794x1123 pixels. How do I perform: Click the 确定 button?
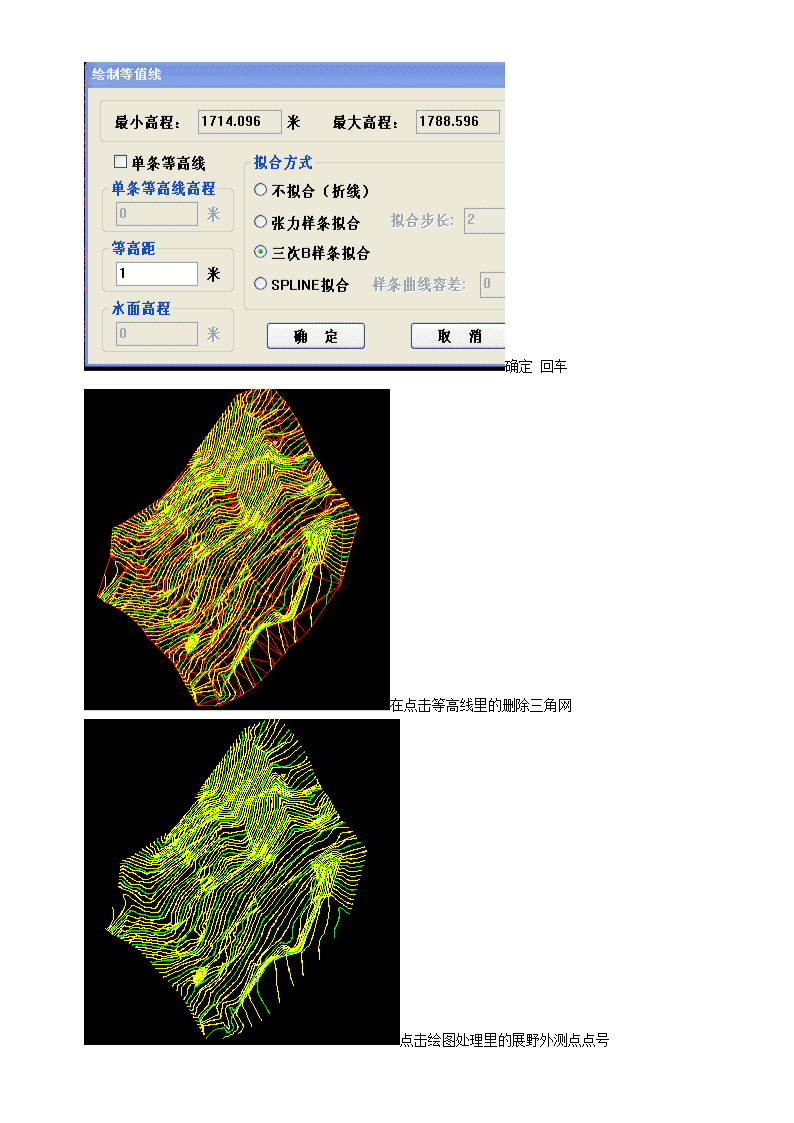click(x=316, y=336)
